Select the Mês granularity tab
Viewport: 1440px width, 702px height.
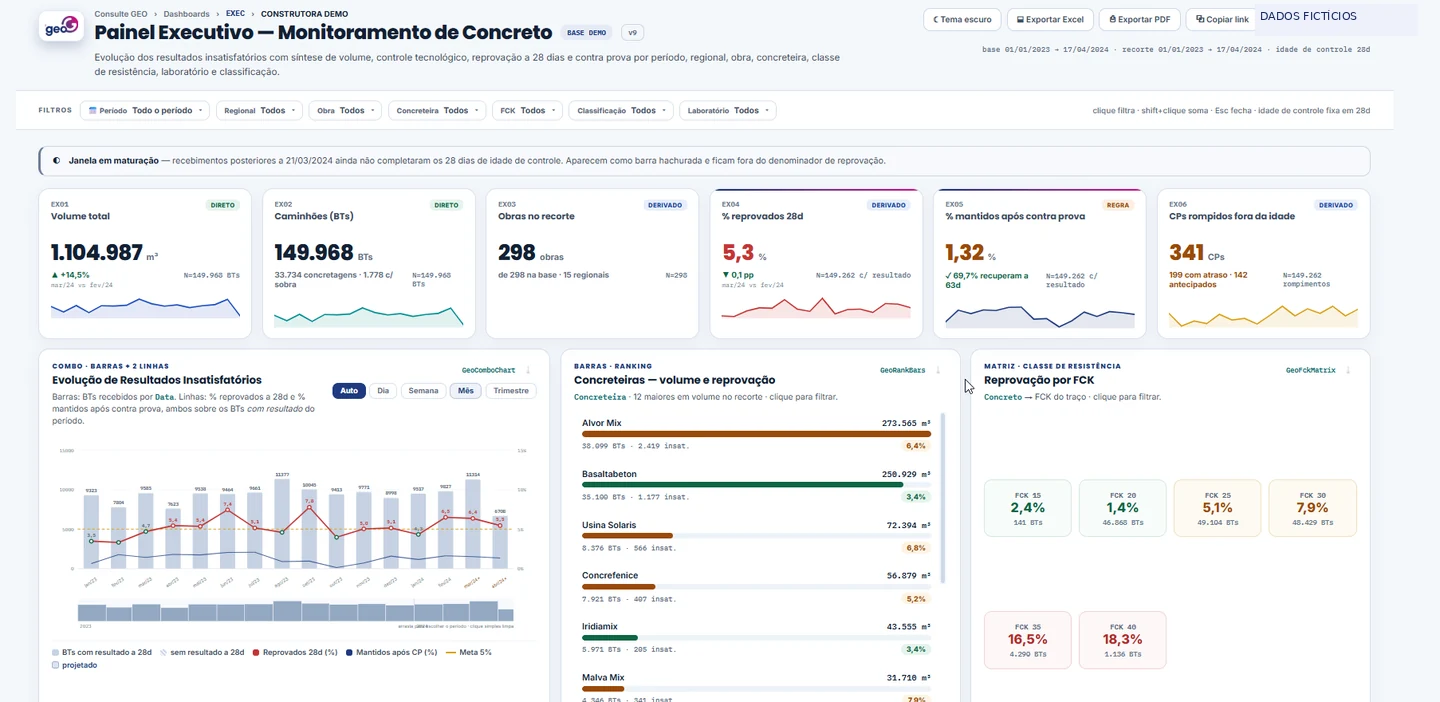[465, 391]
